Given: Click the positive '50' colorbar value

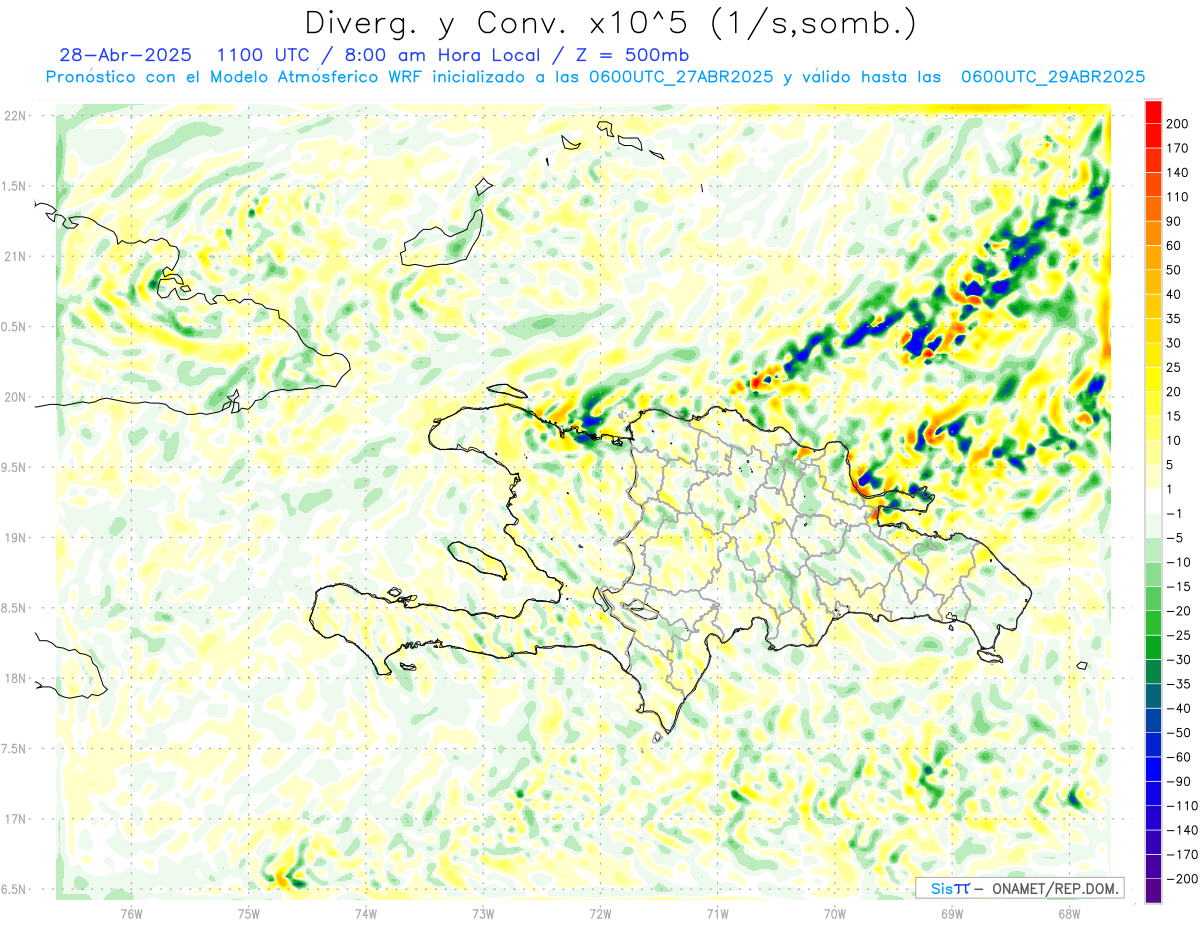Looking at the screenshot, I should pos(1174,270).
